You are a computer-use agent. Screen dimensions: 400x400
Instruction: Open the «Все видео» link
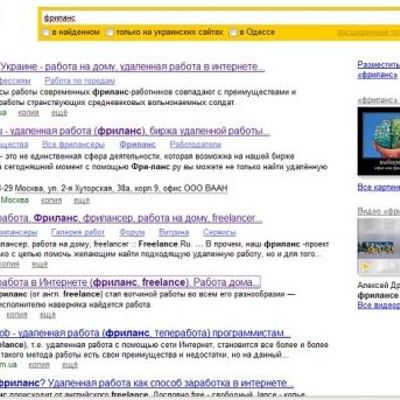(x=379, y=305)
